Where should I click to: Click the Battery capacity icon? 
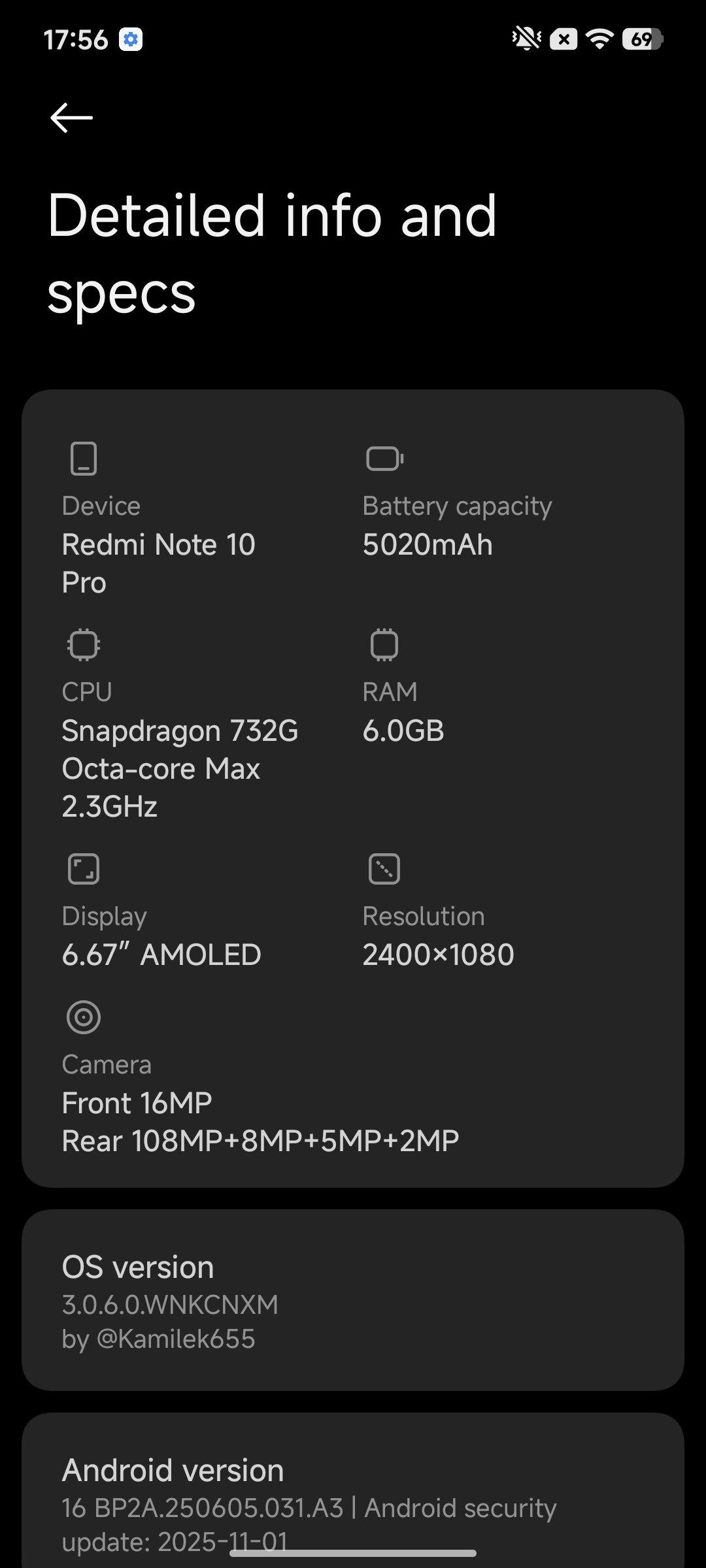[384, 458]
